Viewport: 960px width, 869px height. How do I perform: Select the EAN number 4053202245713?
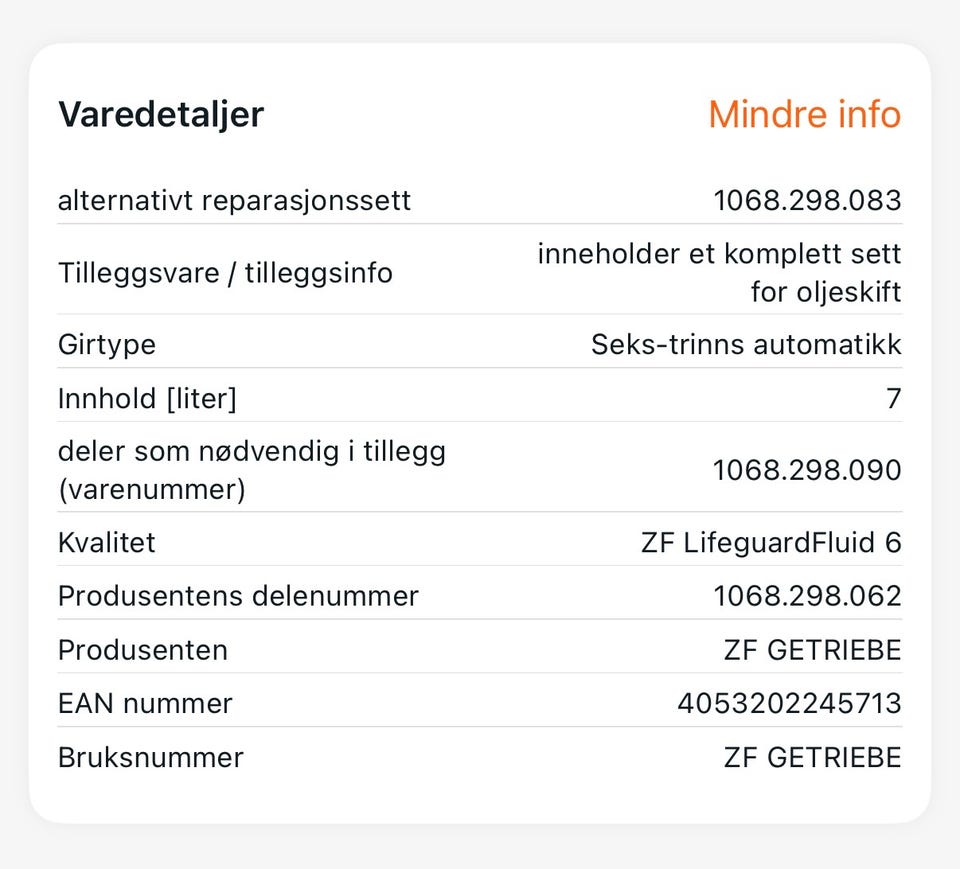point(789,704)
